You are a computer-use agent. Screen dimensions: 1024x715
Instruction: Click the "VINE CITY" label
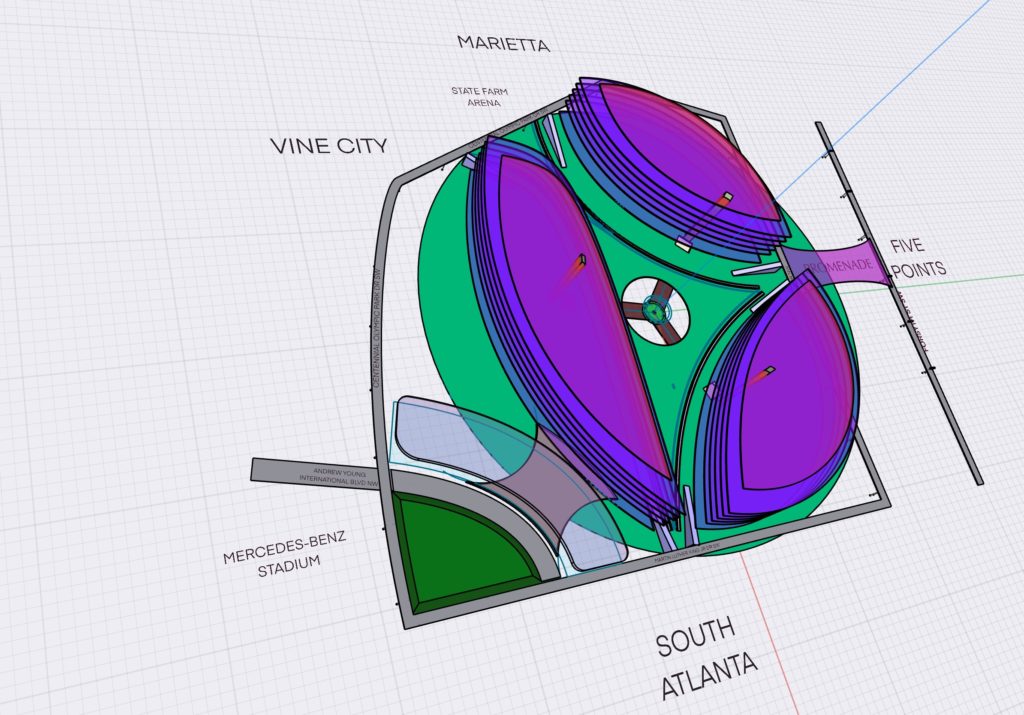coord(328,146)
